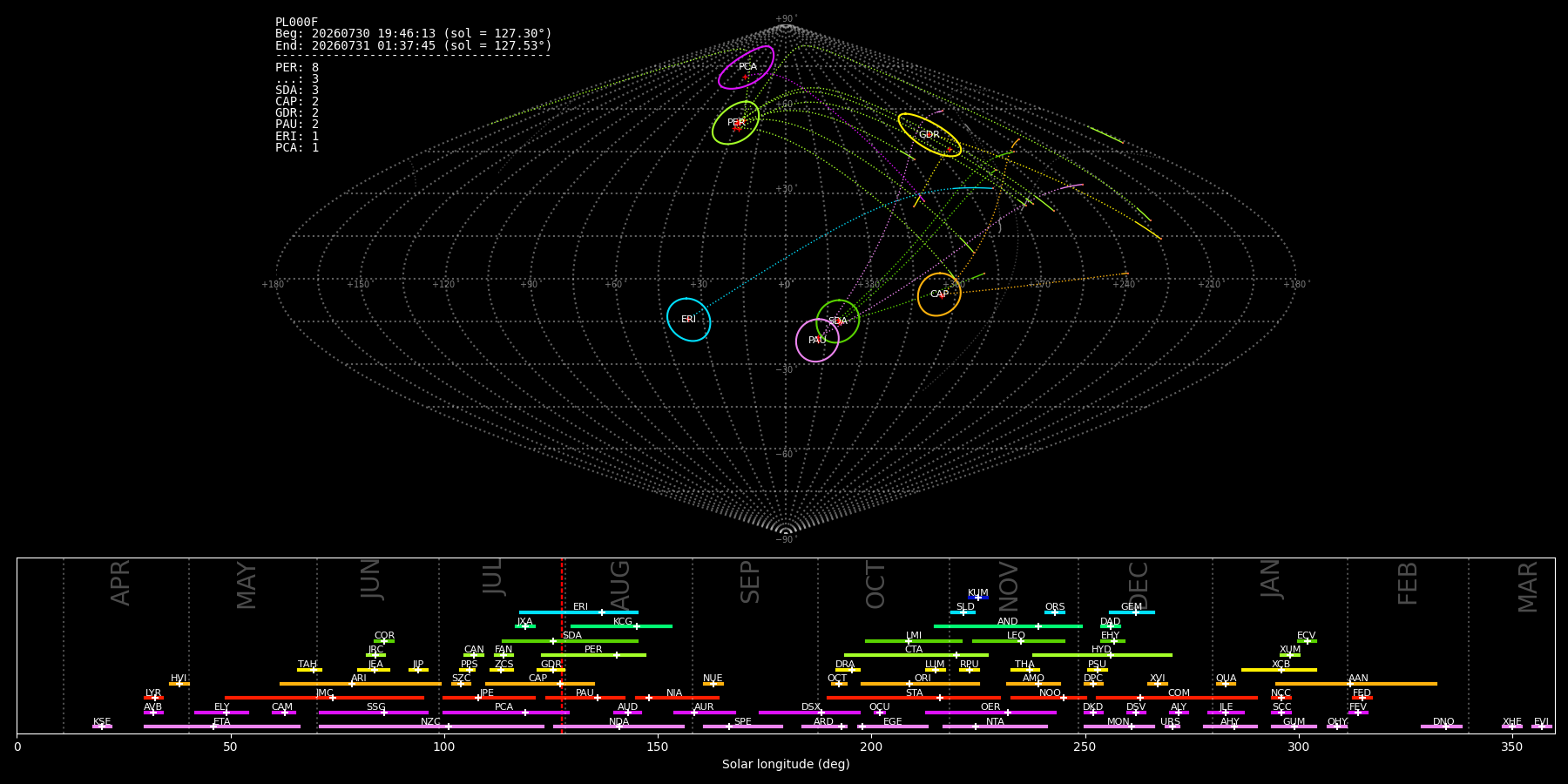Click the KCG shower bar in timeline
Screen dimensions: 1568x784
(621, 626)
